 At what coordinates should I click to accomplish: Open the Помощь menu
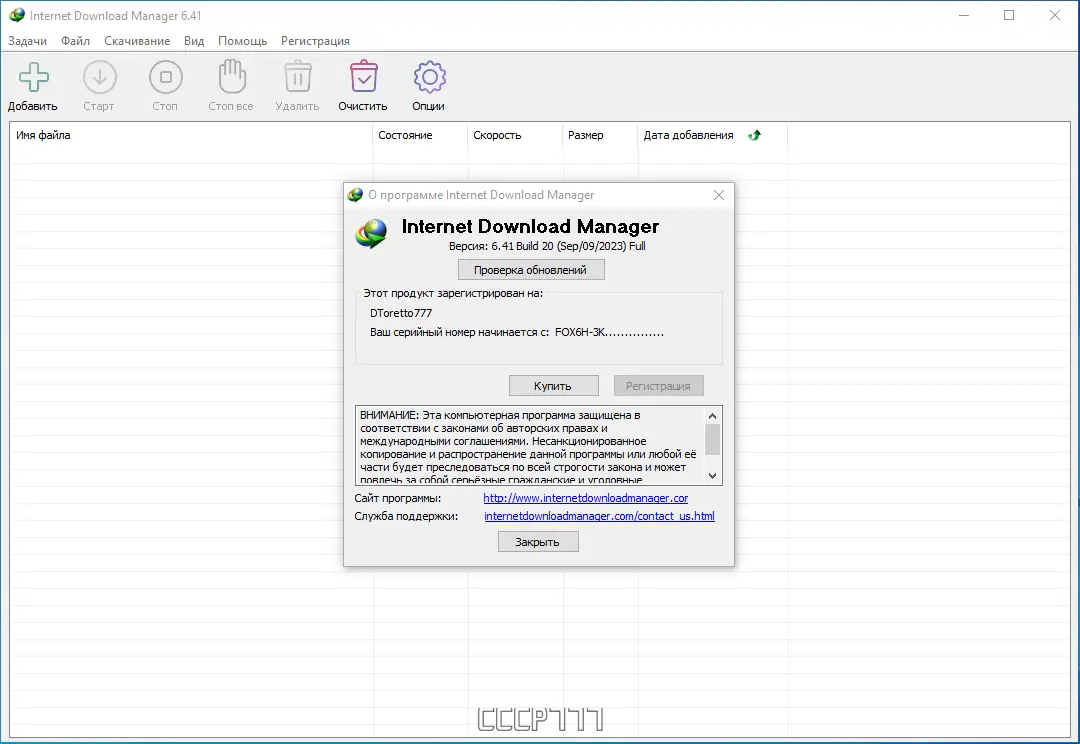click(242, 41)
